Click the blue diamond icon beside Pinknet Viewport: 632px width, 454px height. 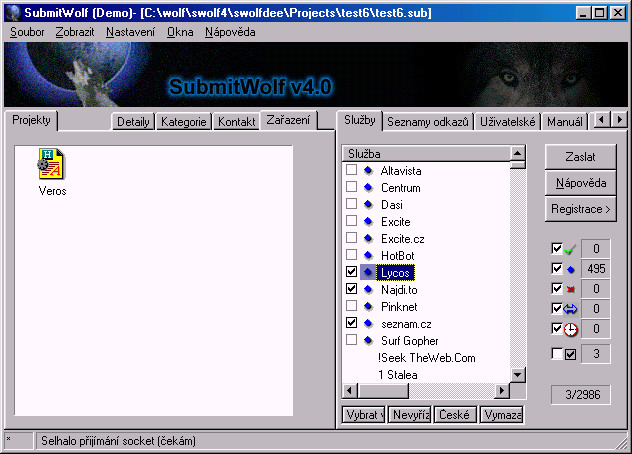click(x=368, y=306)
